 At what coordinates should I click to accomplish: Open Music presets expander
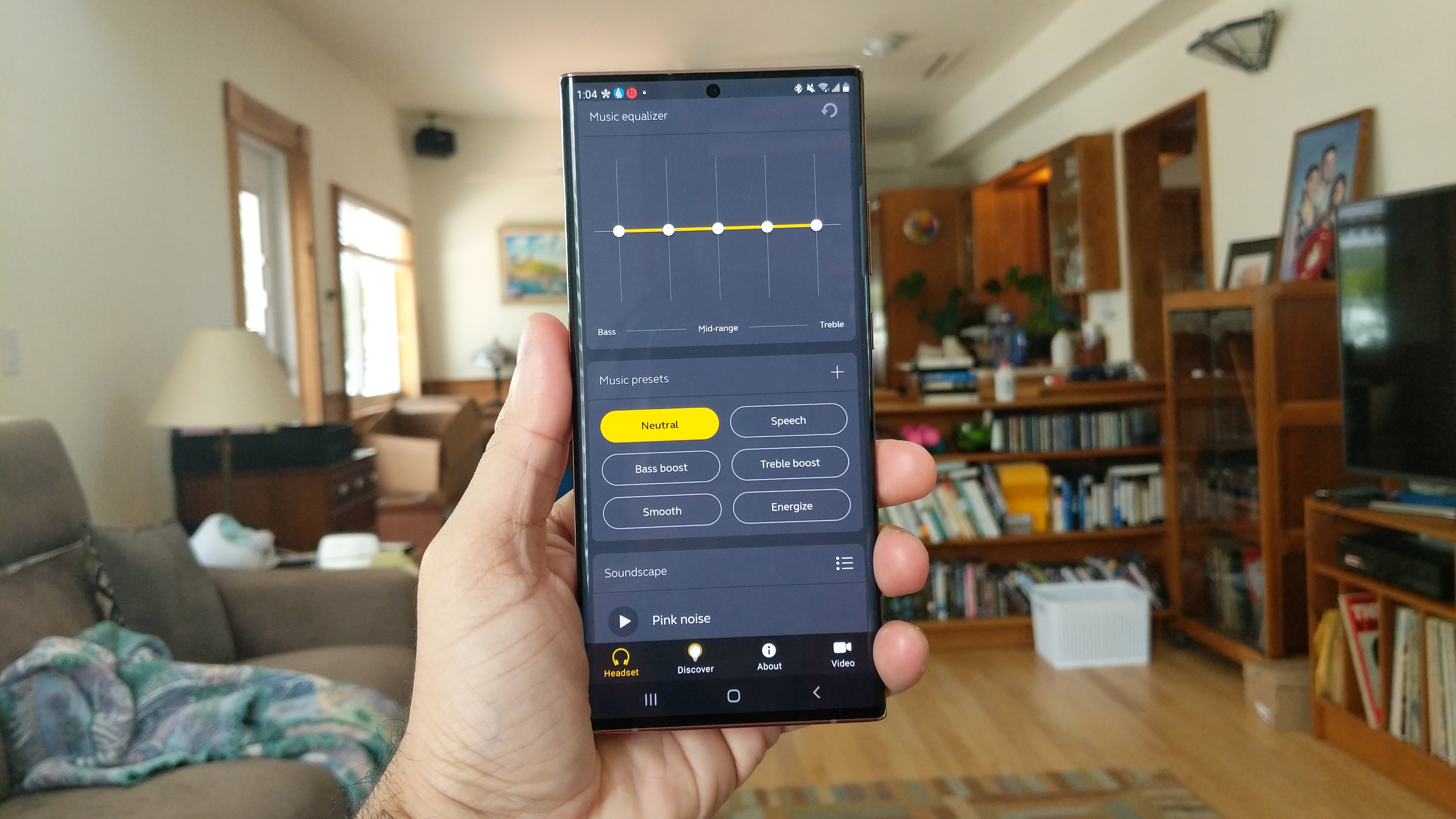838,372
